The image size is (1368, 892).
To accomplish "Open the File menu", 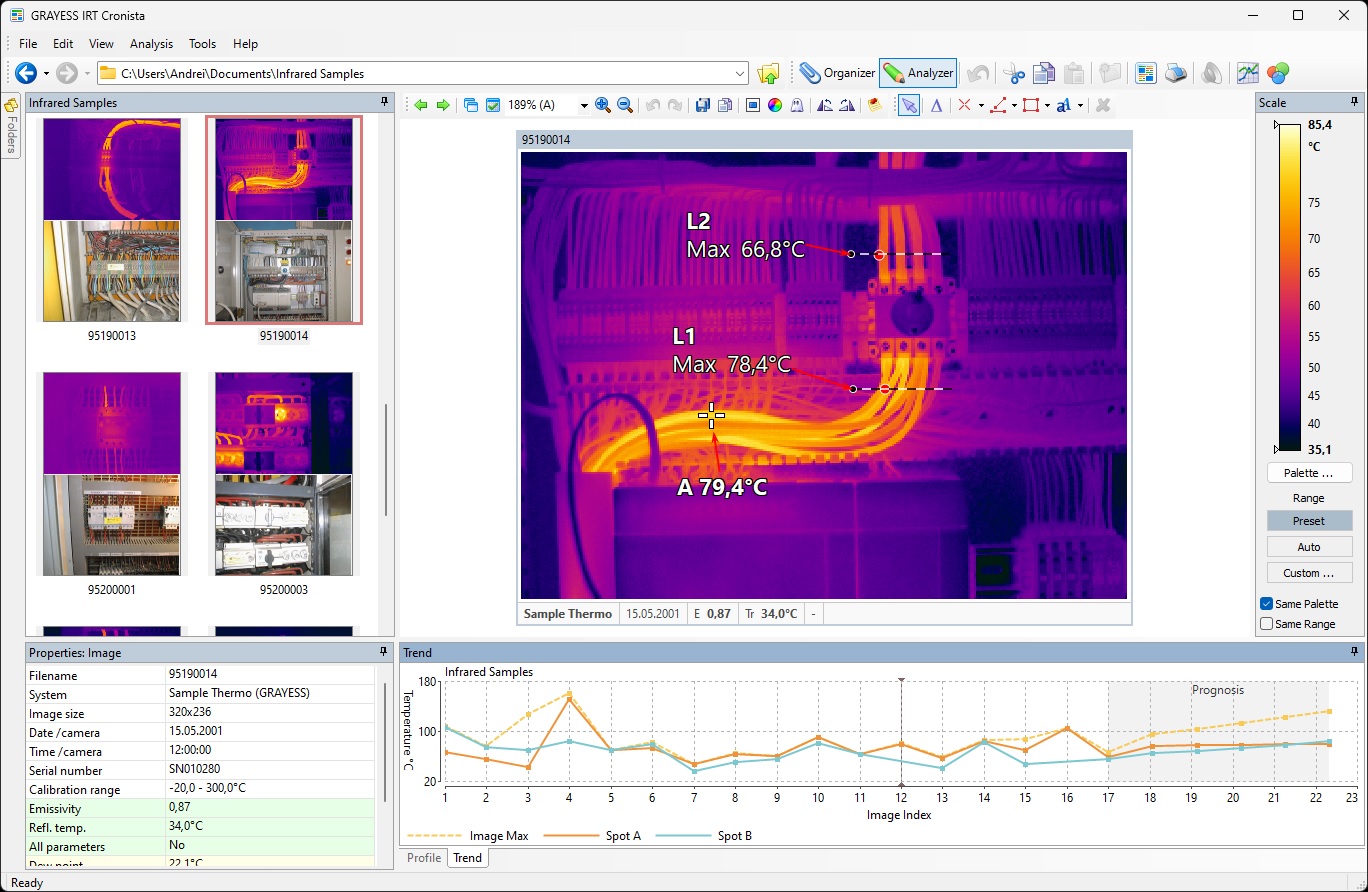I will [28, 44].
